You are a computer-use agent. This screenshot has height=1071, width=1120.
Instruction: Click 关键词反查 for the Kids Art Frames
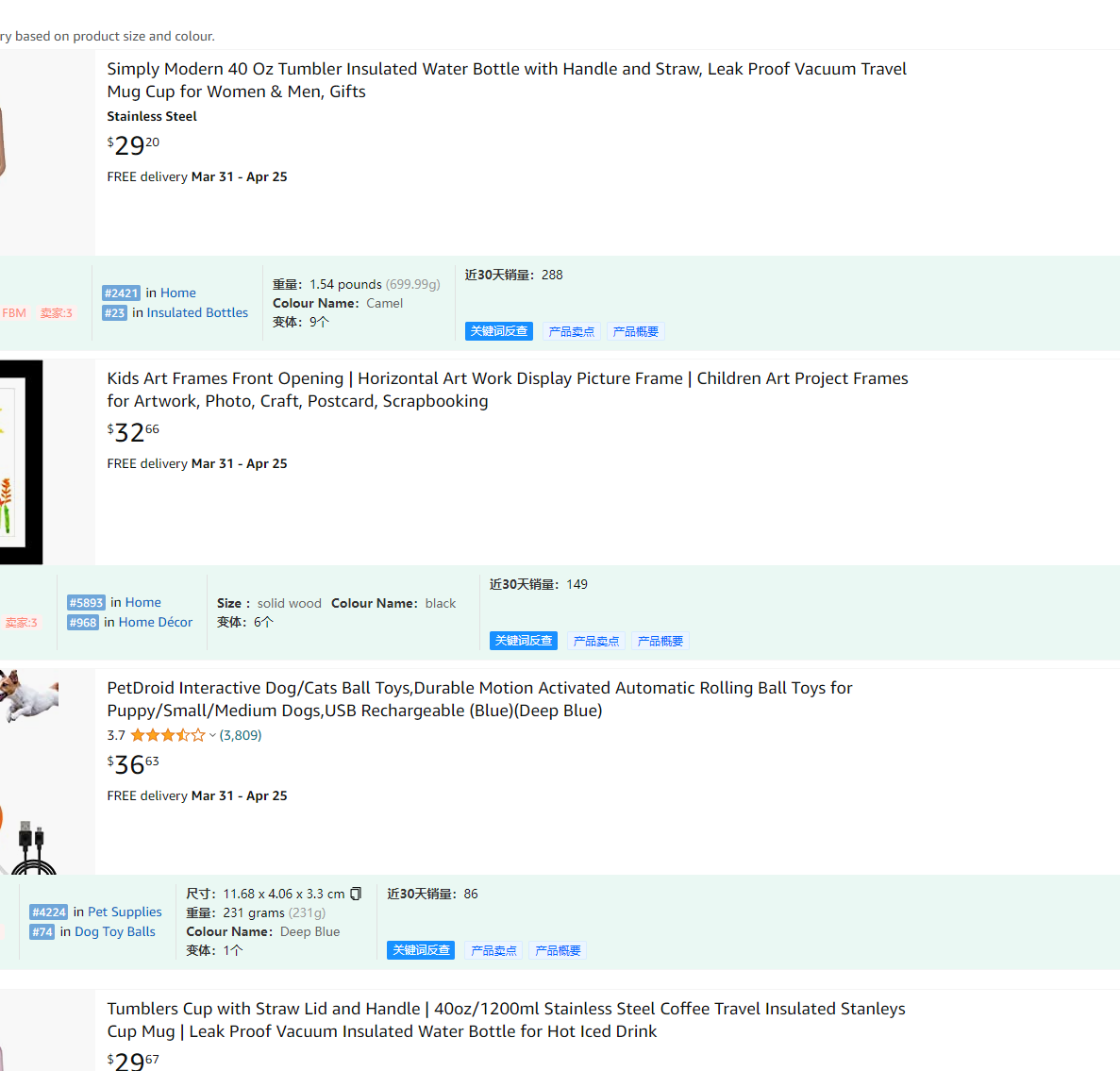point(523,640)
